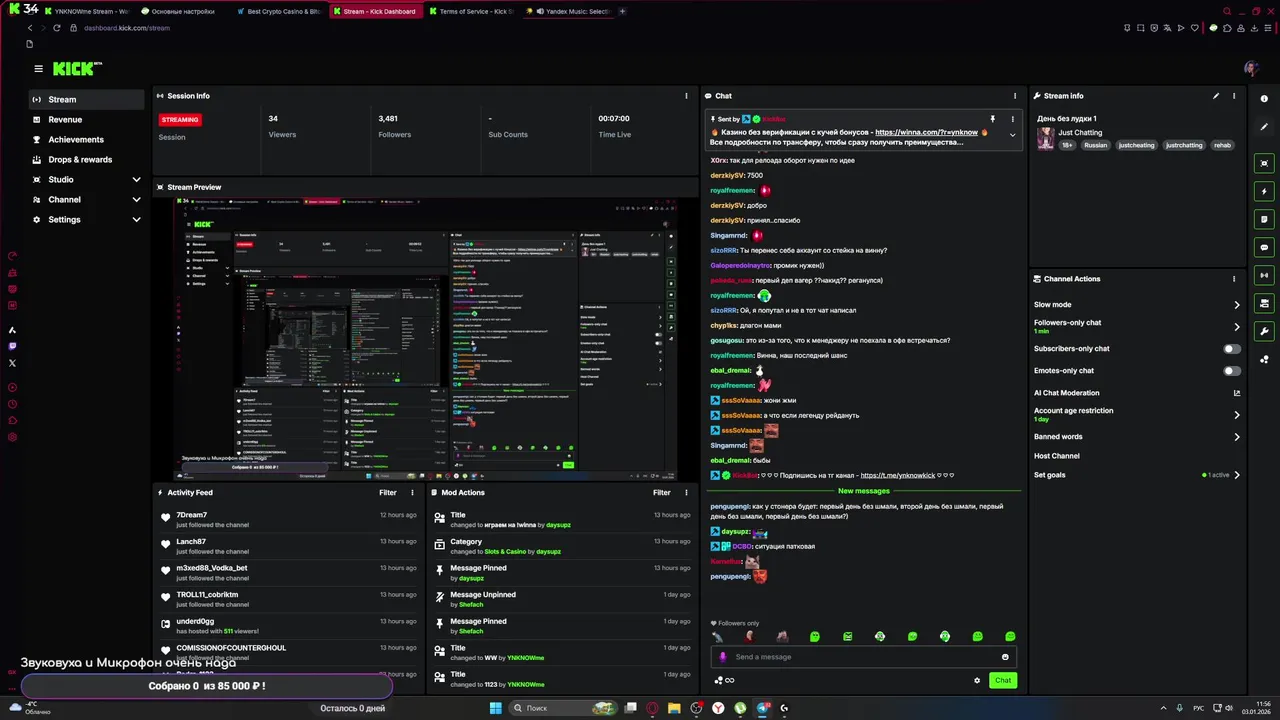Click the weather widget on taskbar
The image size is (1280, 720).
(x=30, y=708)
